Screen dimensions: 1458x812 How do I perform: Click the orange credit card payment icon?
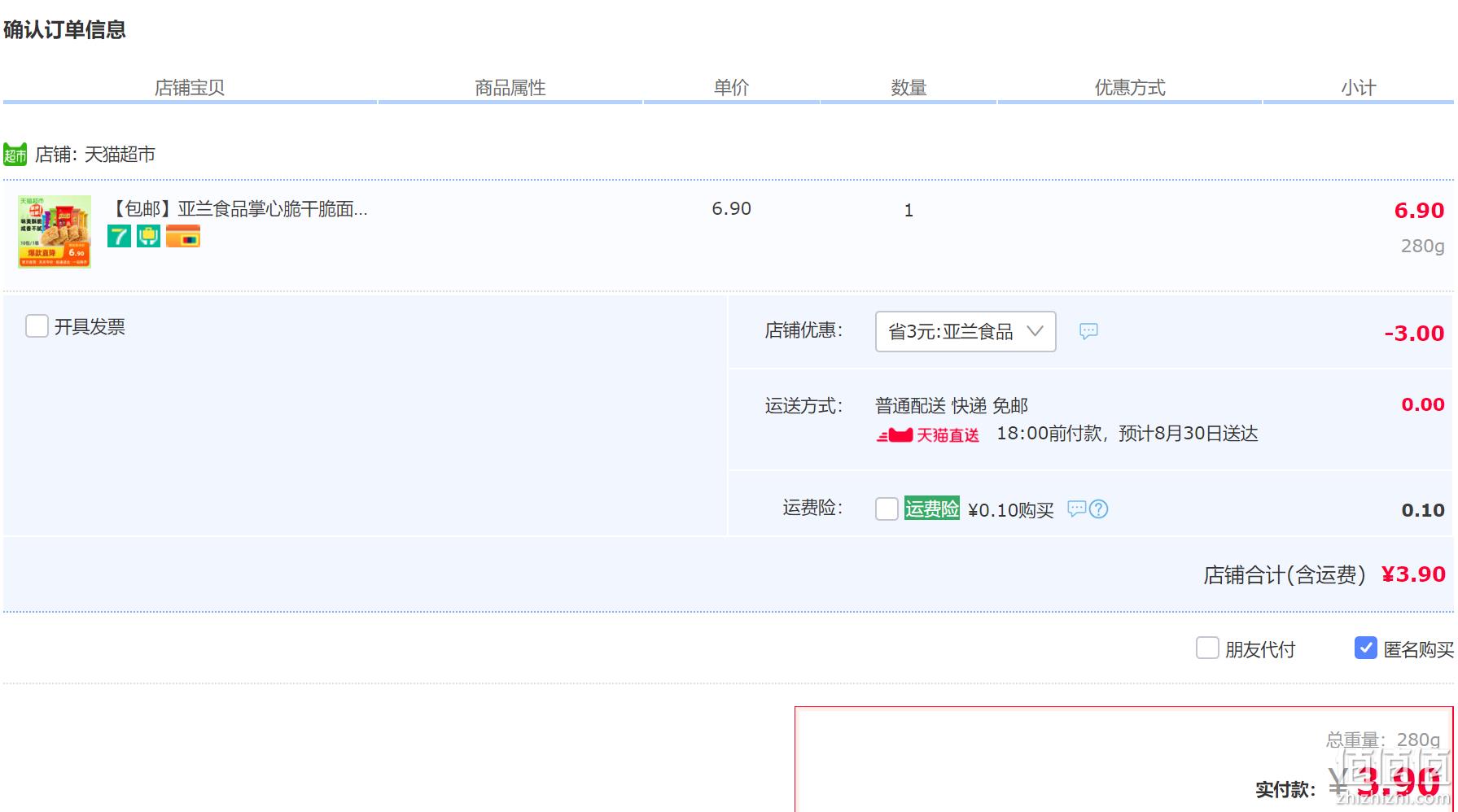(x=183, y=237)
